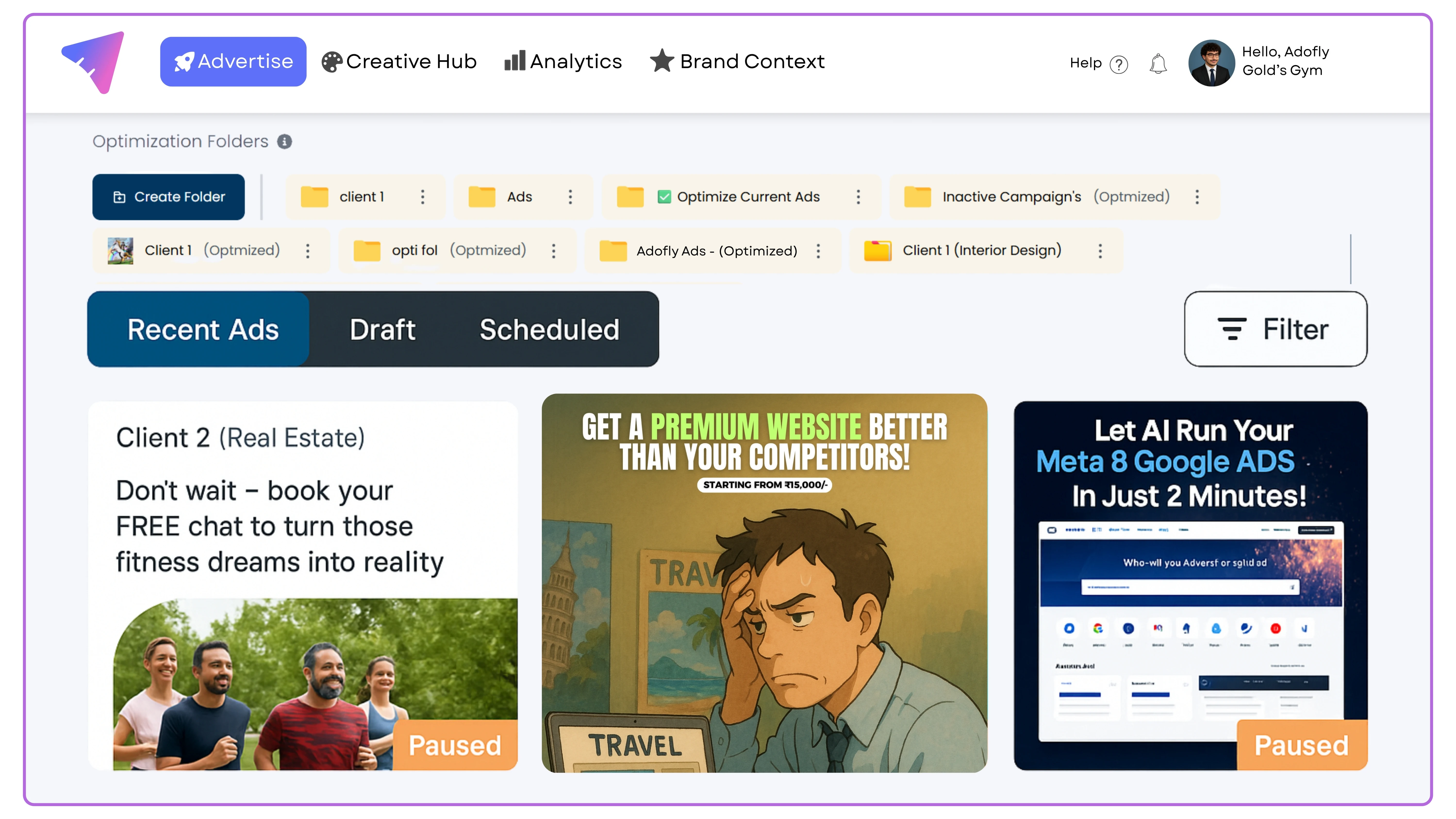Open options menu for Adofly Ads folder
The width and height of the screenshot is (1456, 819).
point(818,251)
